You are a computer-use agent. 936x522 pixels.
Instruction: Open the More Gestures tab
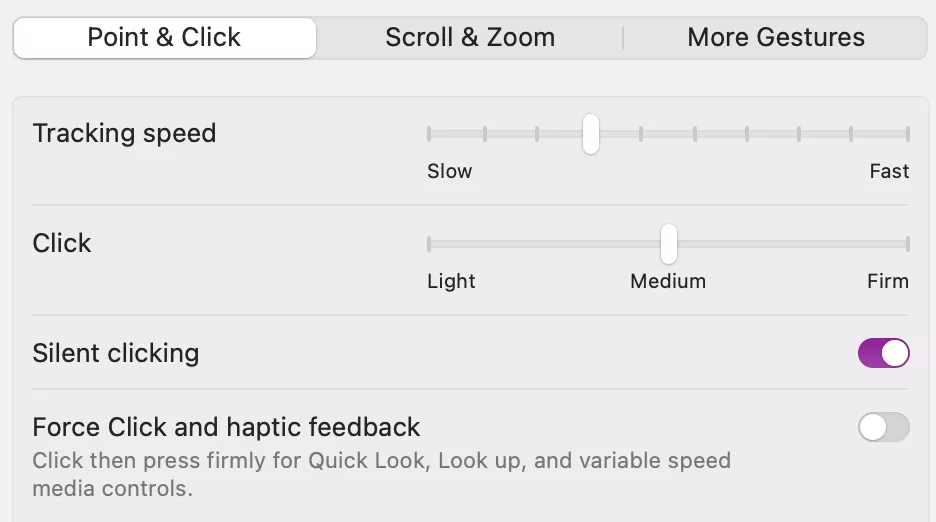tap(776, 38)
